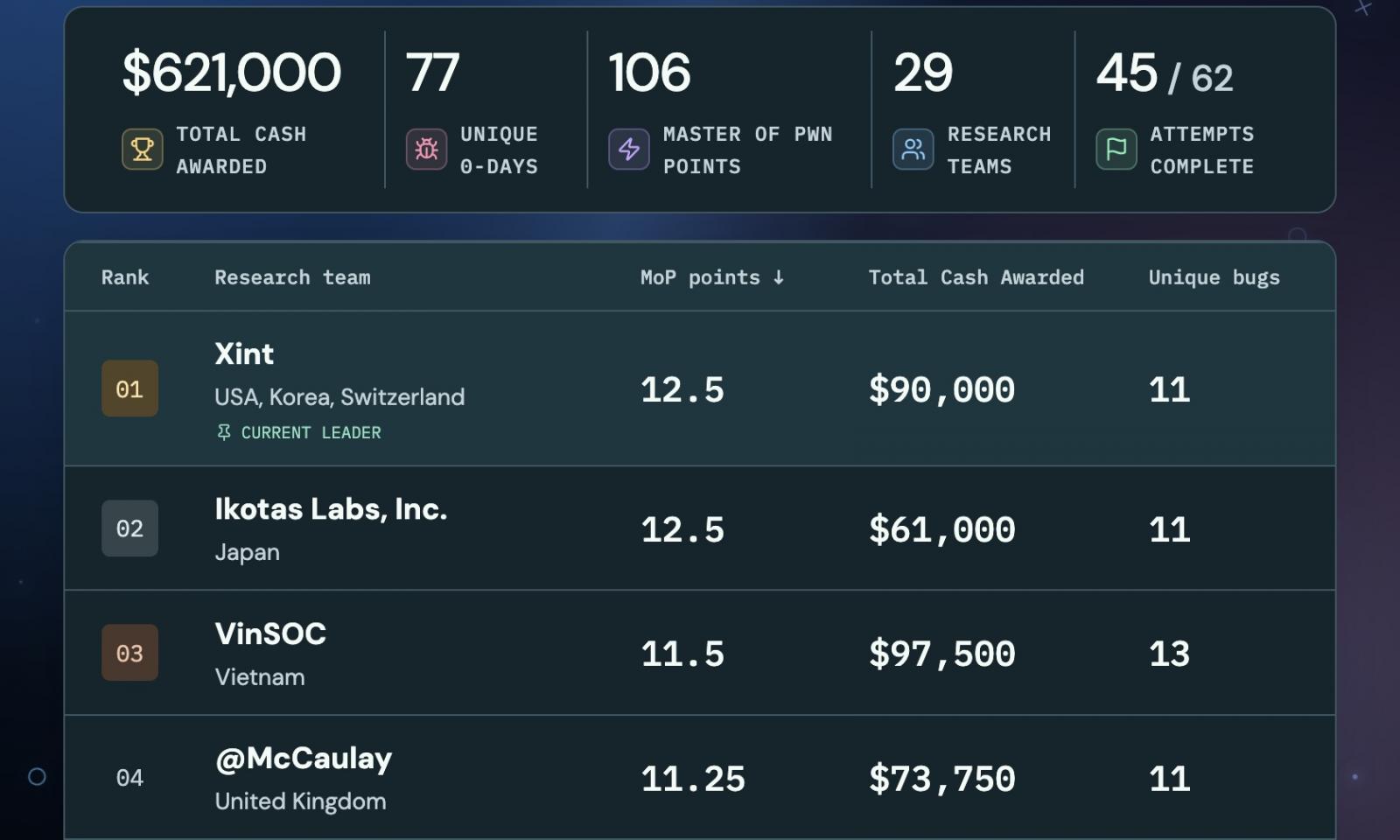Click the MoP points sort arrow
1400x840 pixels.
pyautogui.click(x=778, y=277)
